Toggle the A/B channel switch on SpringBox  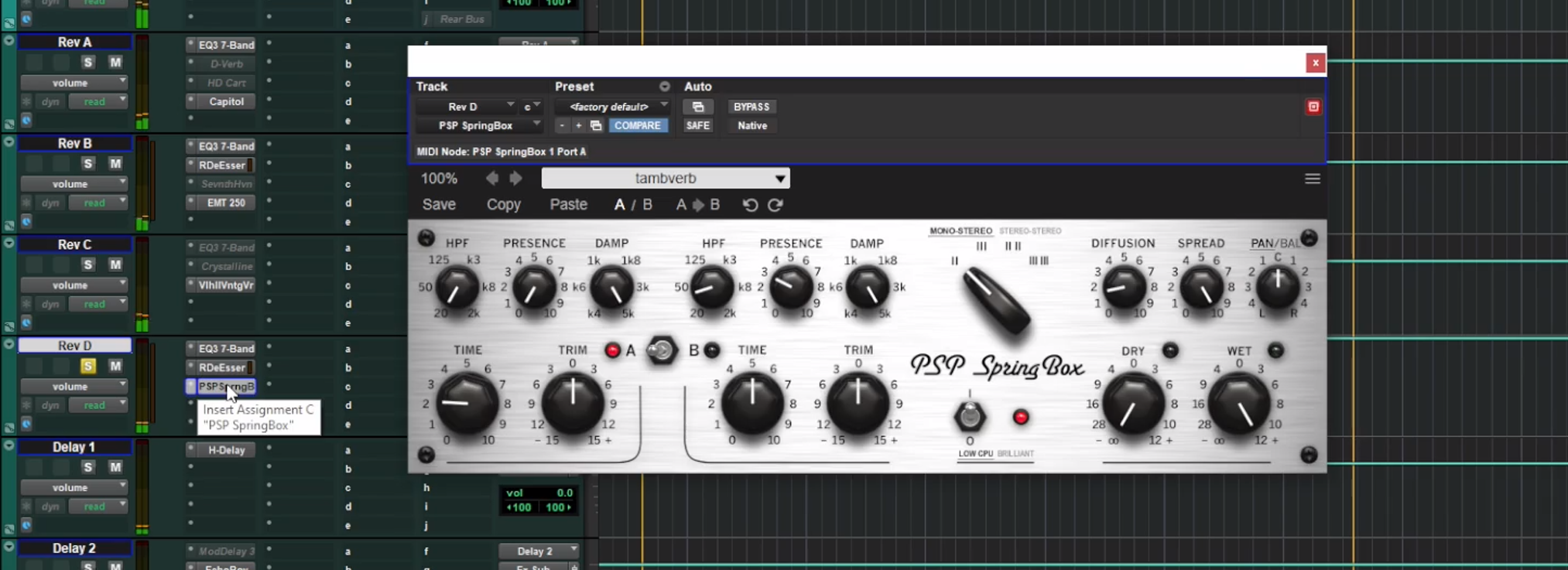tap(661, 350)
